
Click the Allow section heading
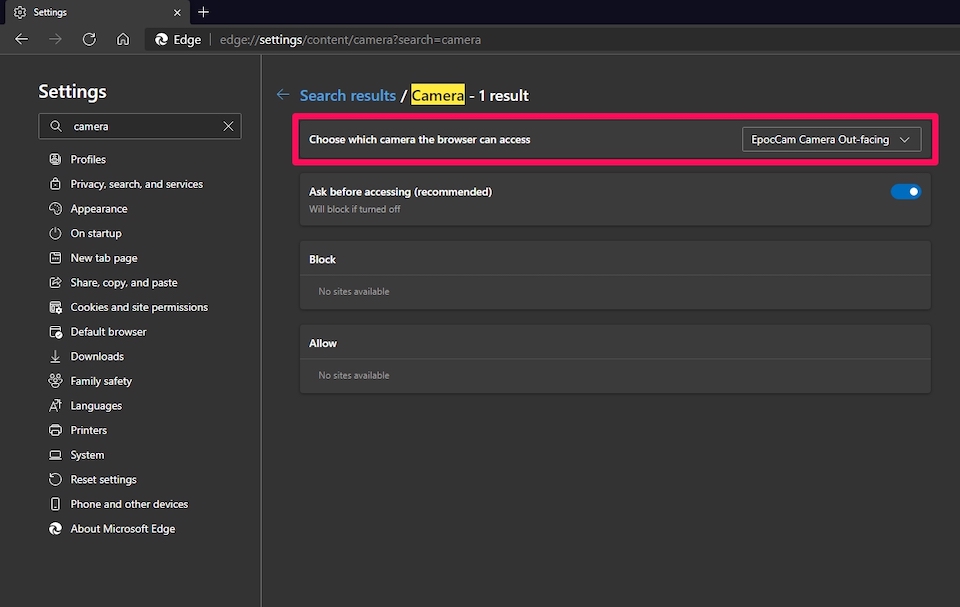(323, 343)
